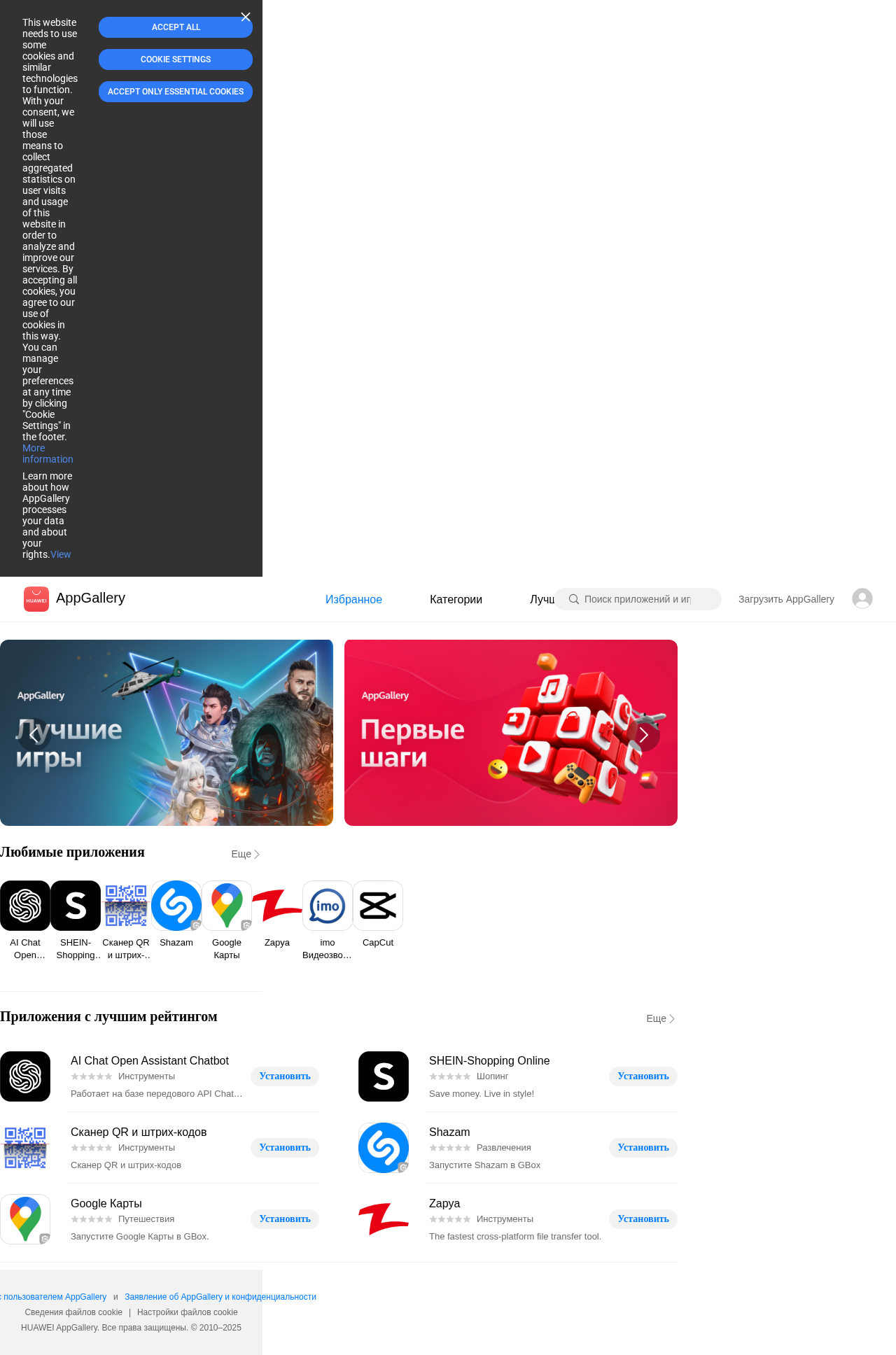The image size is (896, 1355).
Task: Click Zapya icon in top-rated list
Action: [384, 1219]
